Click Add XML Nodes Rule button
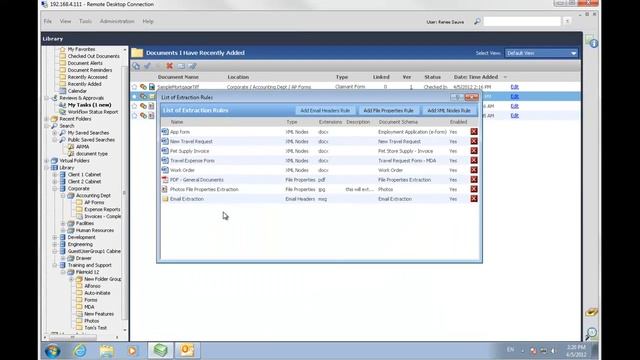The height and width of the screenshot is (360, 640). tap(449, 111)
